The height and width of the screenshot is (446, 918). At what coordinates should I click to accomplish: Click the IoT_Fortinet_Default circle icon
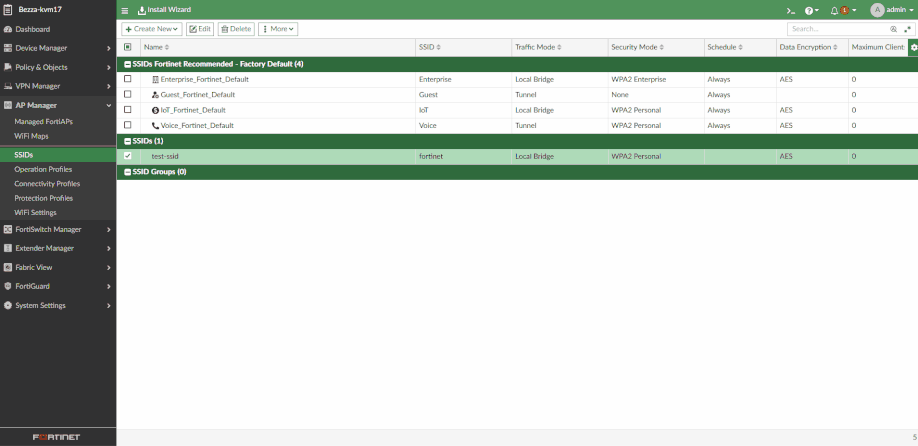click(155, 110)
